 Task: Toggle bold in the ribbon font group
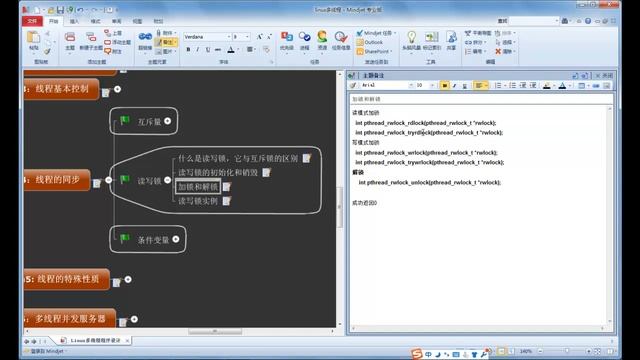(188, 49)
